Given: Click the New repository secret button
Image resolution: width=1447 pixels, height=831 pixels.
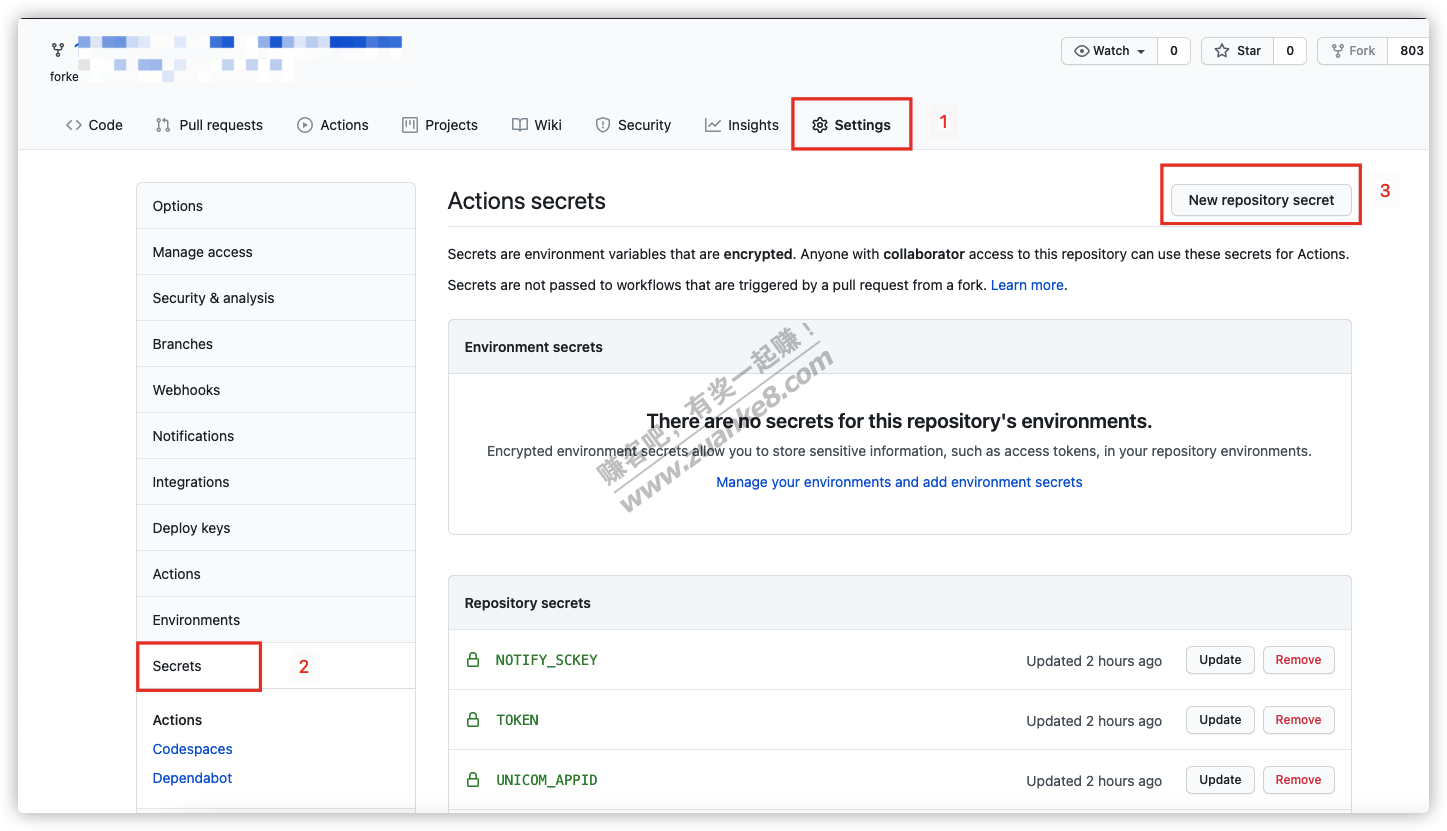Looking at the screenshot, I should tap(1260, 200).
